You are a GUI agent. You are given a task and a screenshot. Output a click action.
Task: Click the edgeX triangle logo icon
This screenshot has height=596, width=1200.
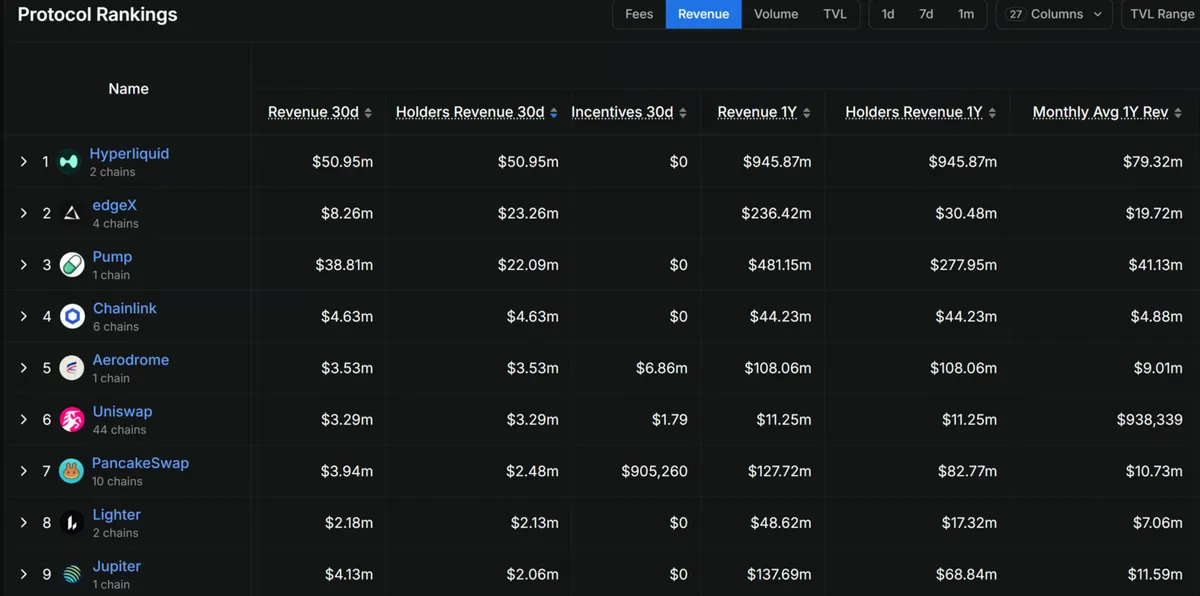71,213
